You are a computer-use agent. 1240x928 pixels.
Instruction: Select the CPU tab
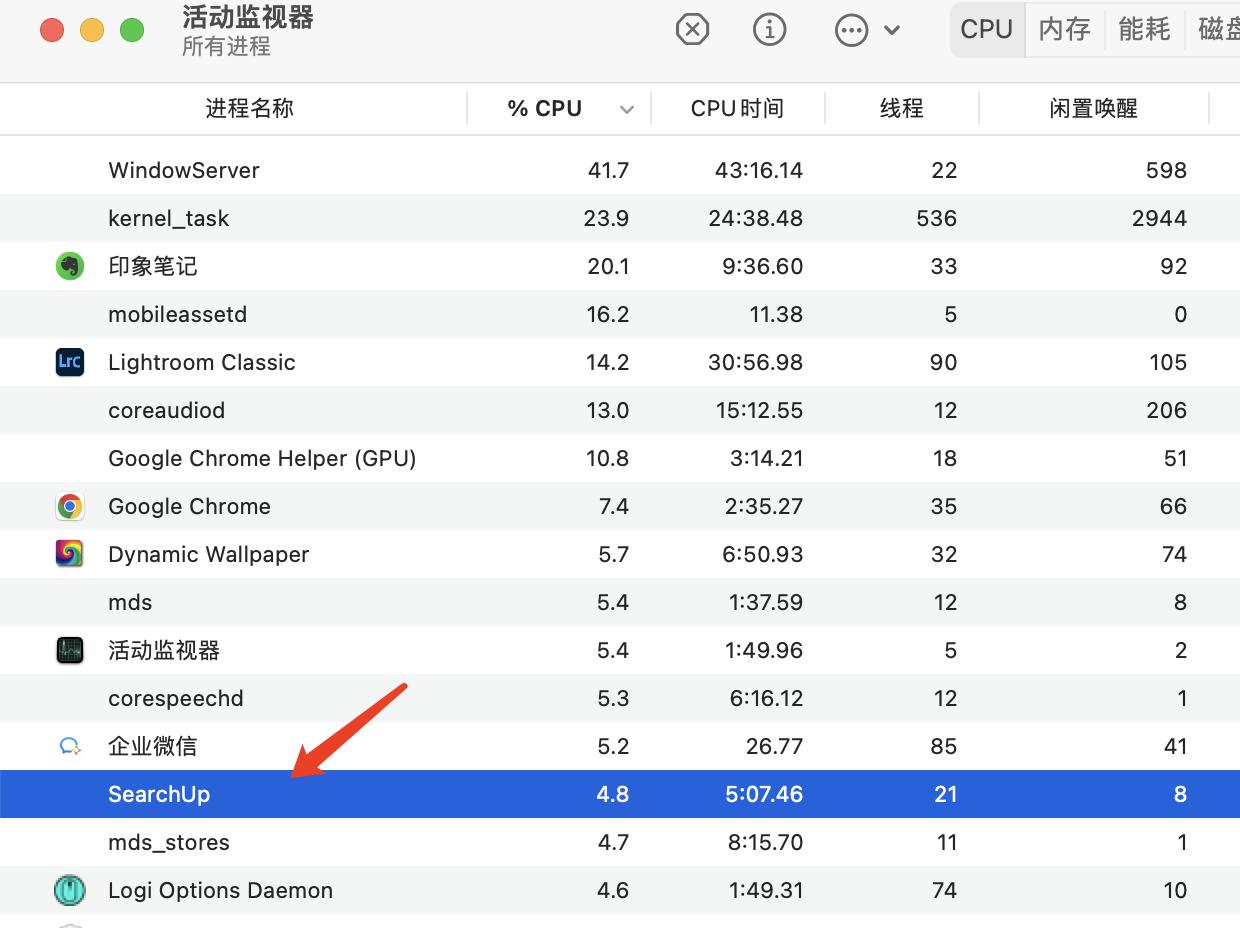coord(986,29)
